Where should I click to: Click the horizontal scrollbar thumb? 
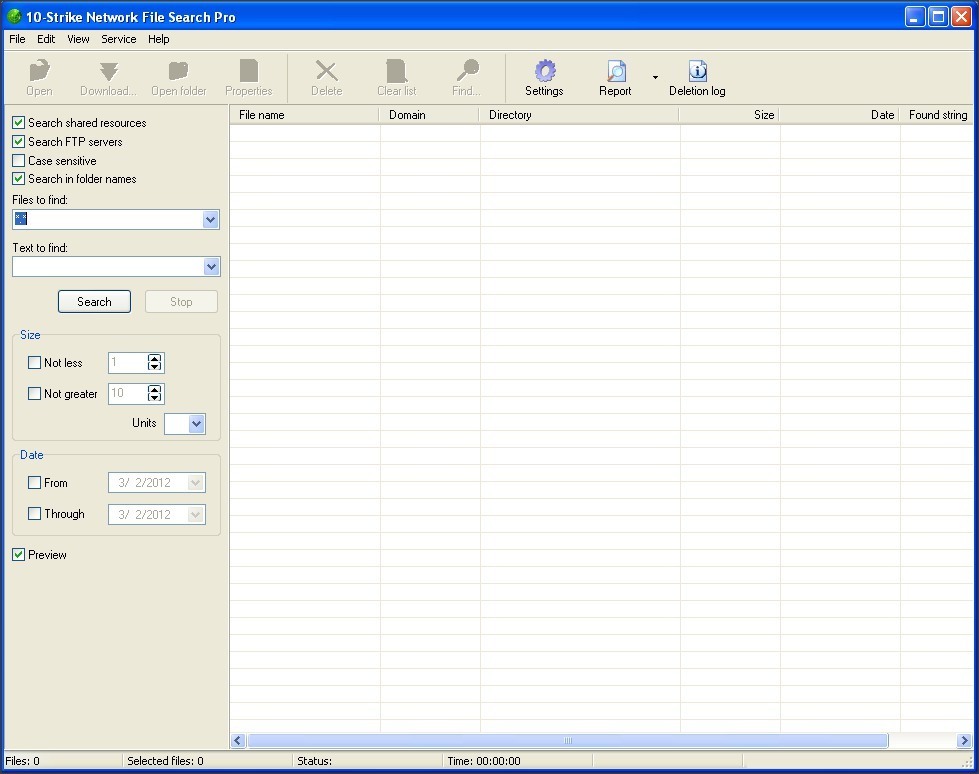[568, 741]
